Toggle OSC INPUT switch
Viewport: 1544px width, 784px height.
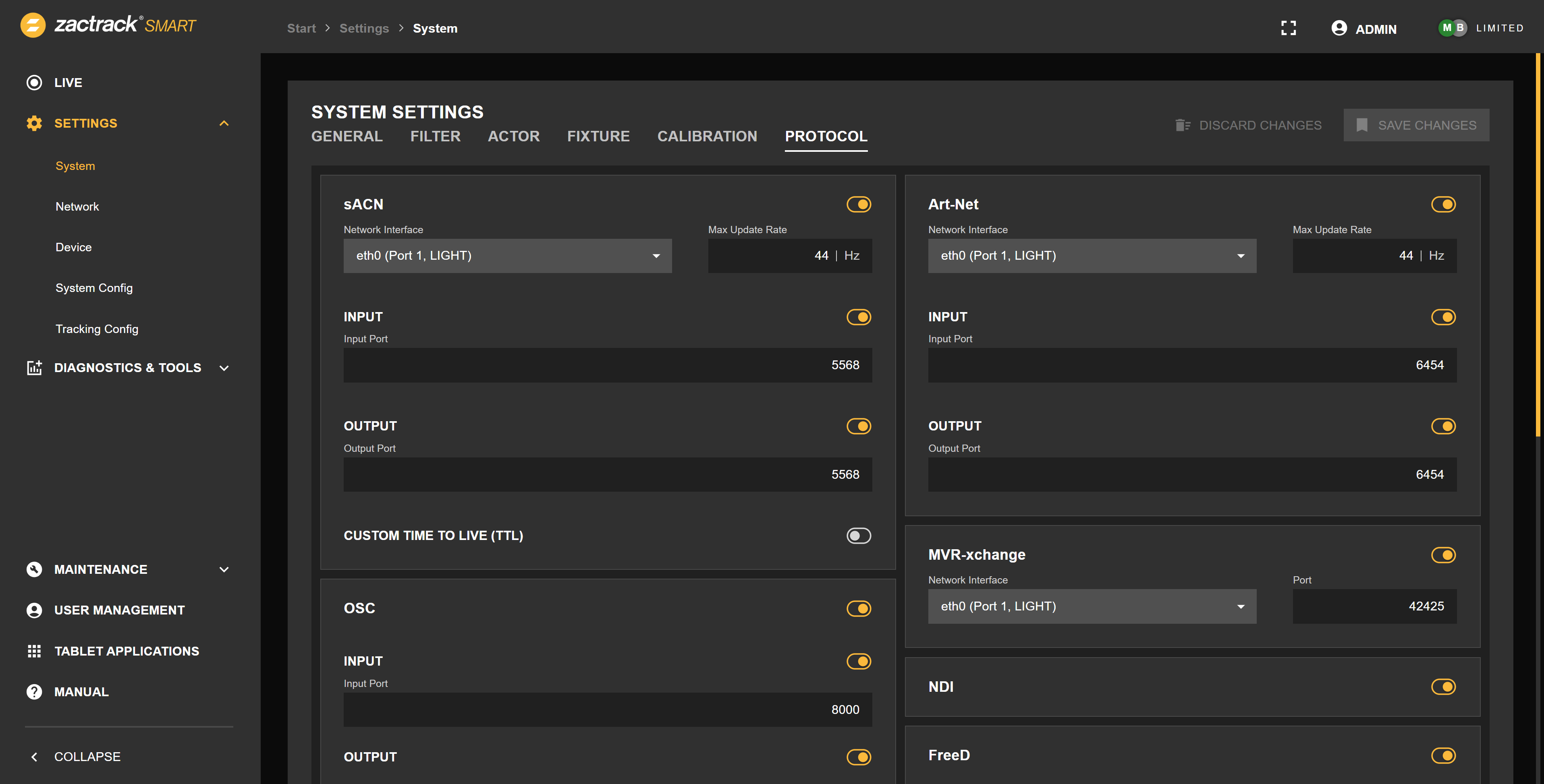point(859,661)
